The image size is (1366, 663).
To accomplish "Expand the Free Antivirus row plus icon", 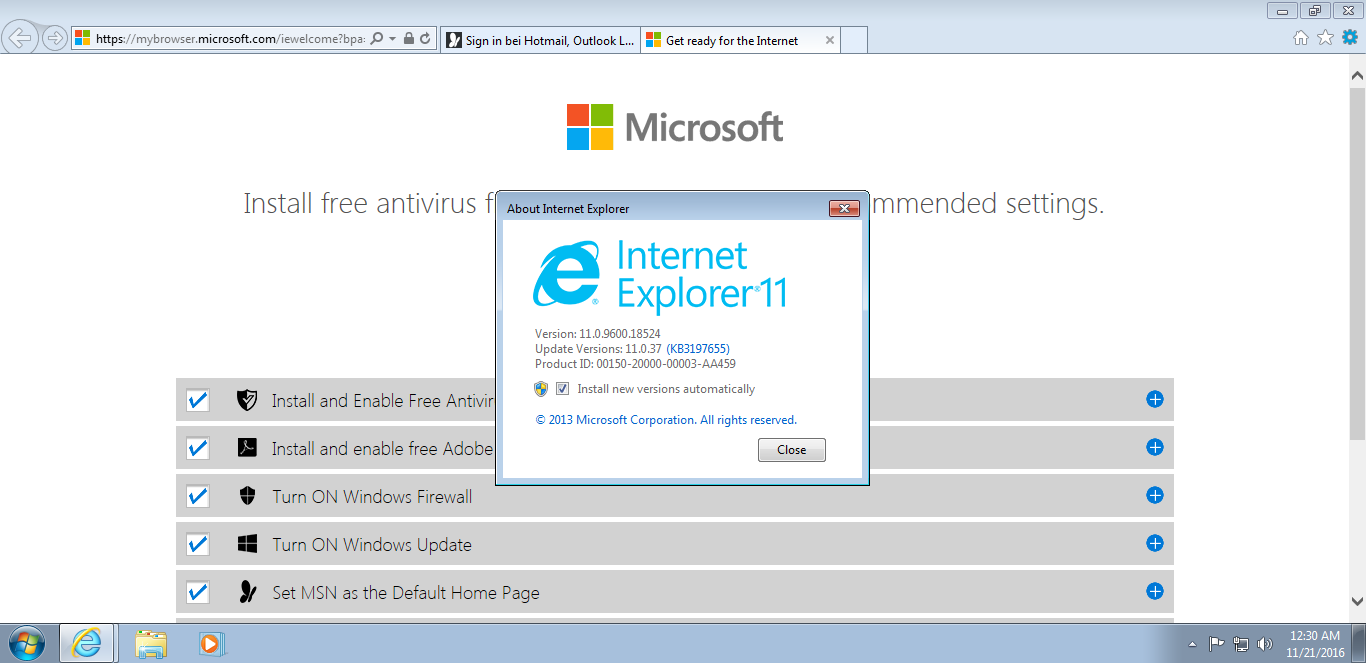I will click(1155, 399).
